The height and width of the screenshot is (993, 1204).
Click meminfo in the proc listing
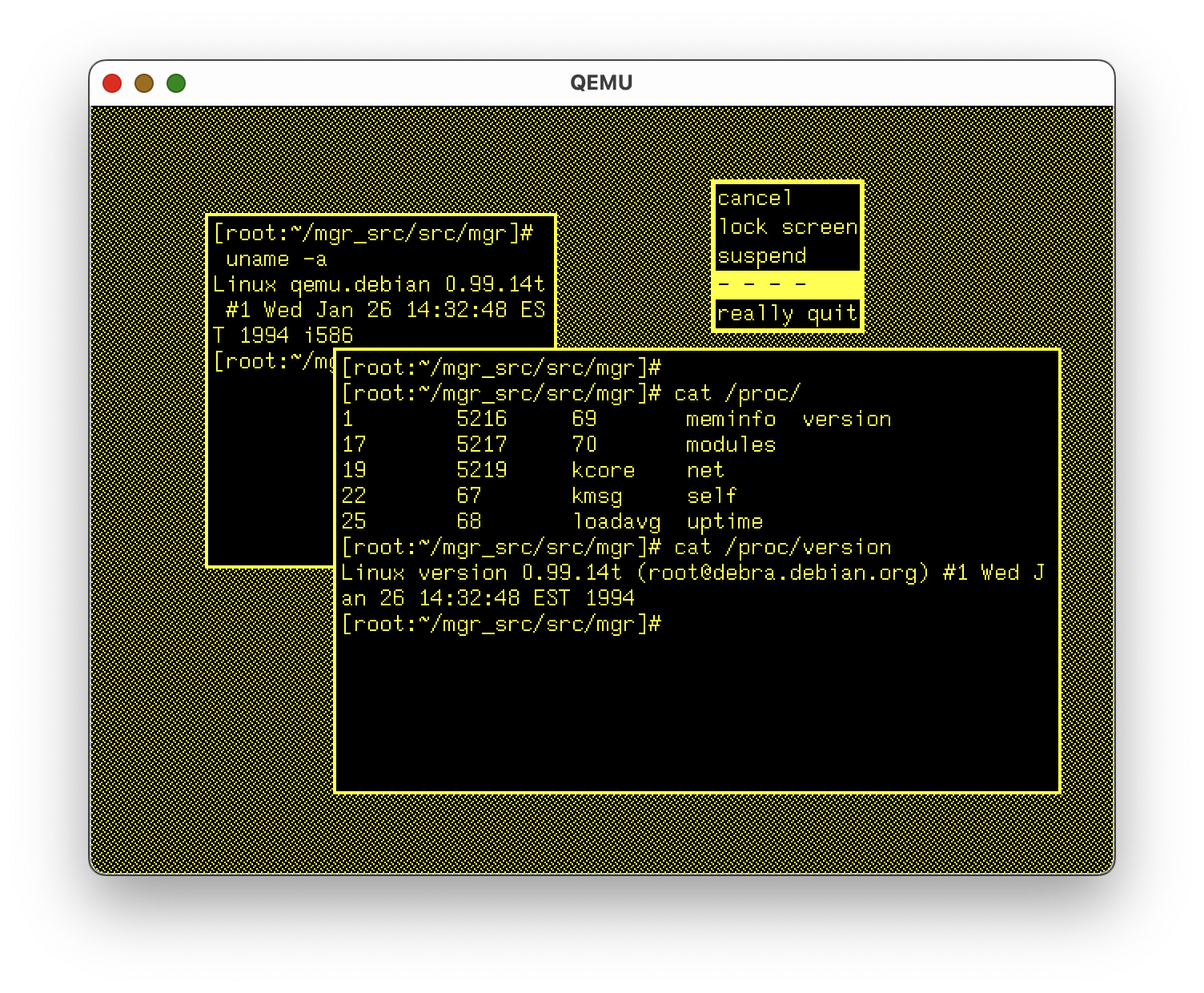730,419
